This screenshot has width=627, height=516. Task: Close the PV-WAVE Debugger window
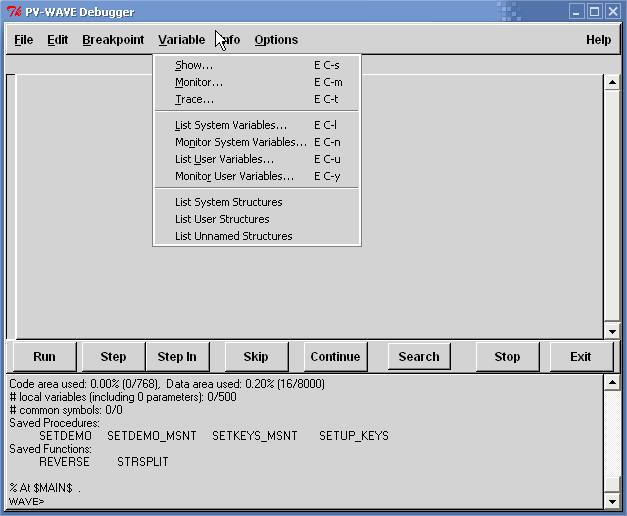pos(613,12)
